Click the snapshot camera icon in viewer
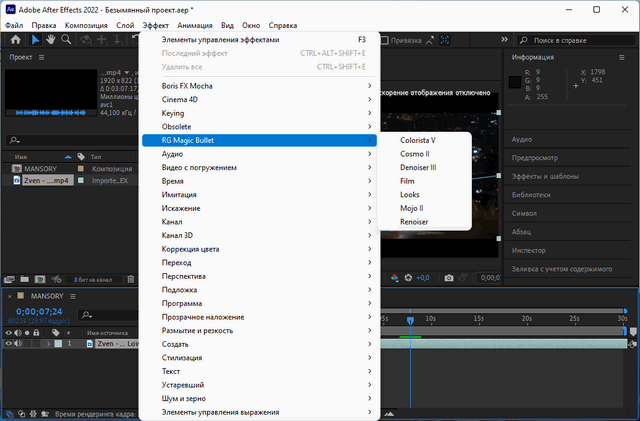 [449, 278]
